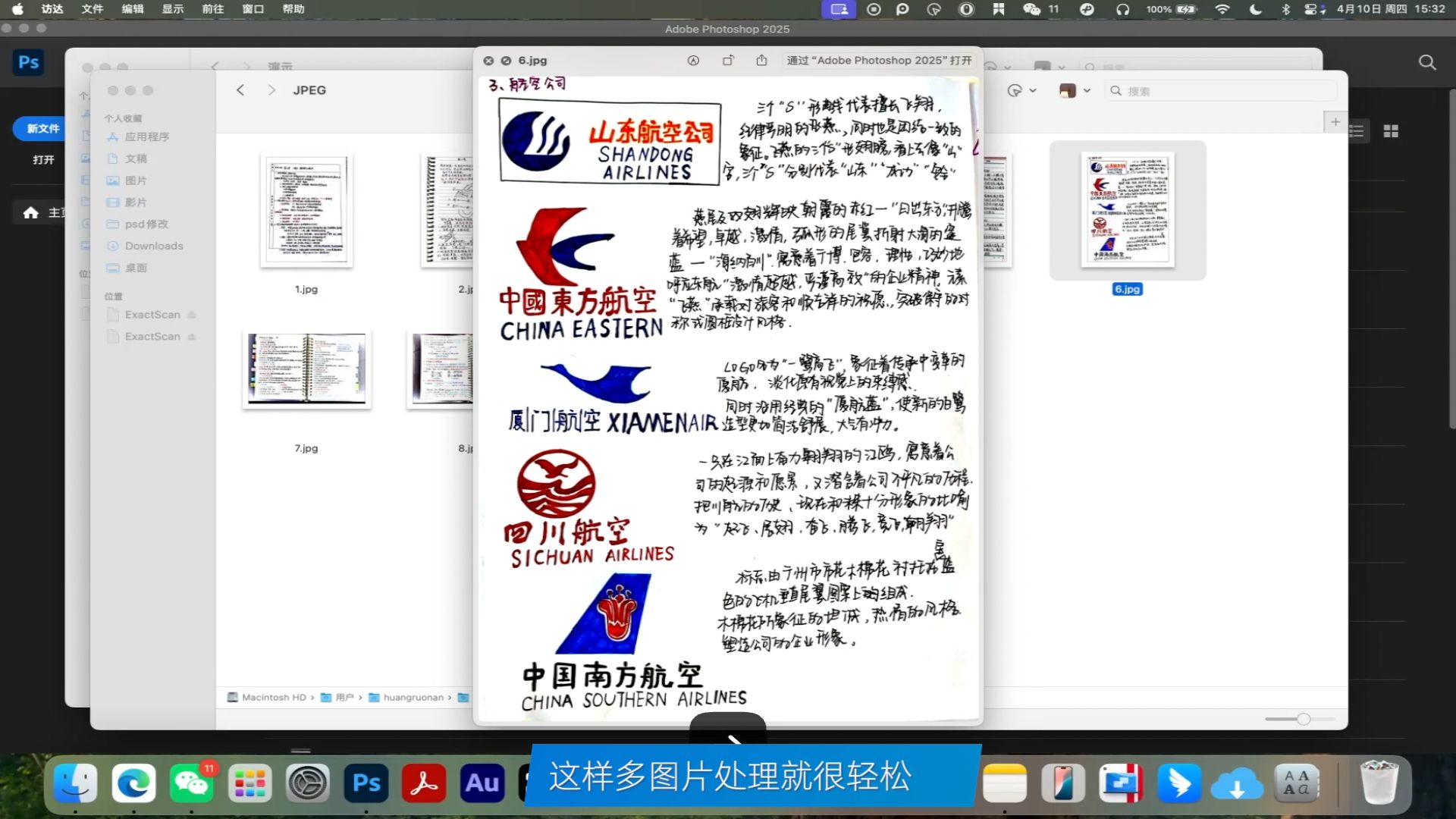The height and width of the screenshot is (819, 1456).
Task: Open the 前往 menu
Action: click(213, 9)
